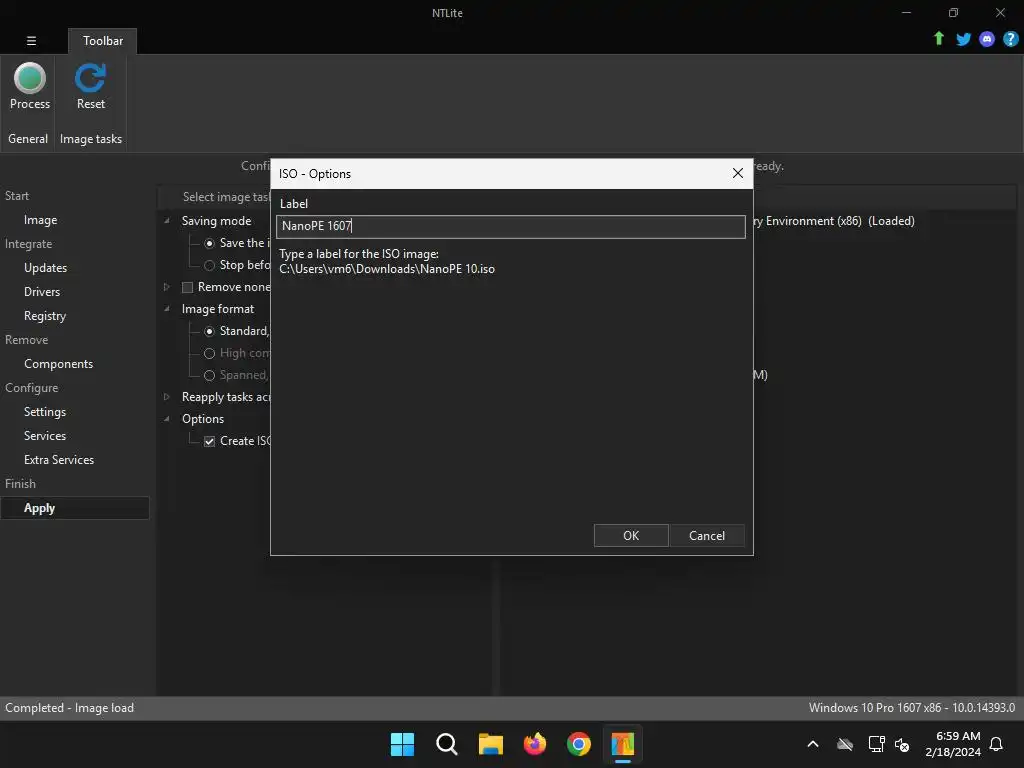Open File Explorer from taskbar
This screenshot has height=768, width=1024.
[x=490, y=744]
